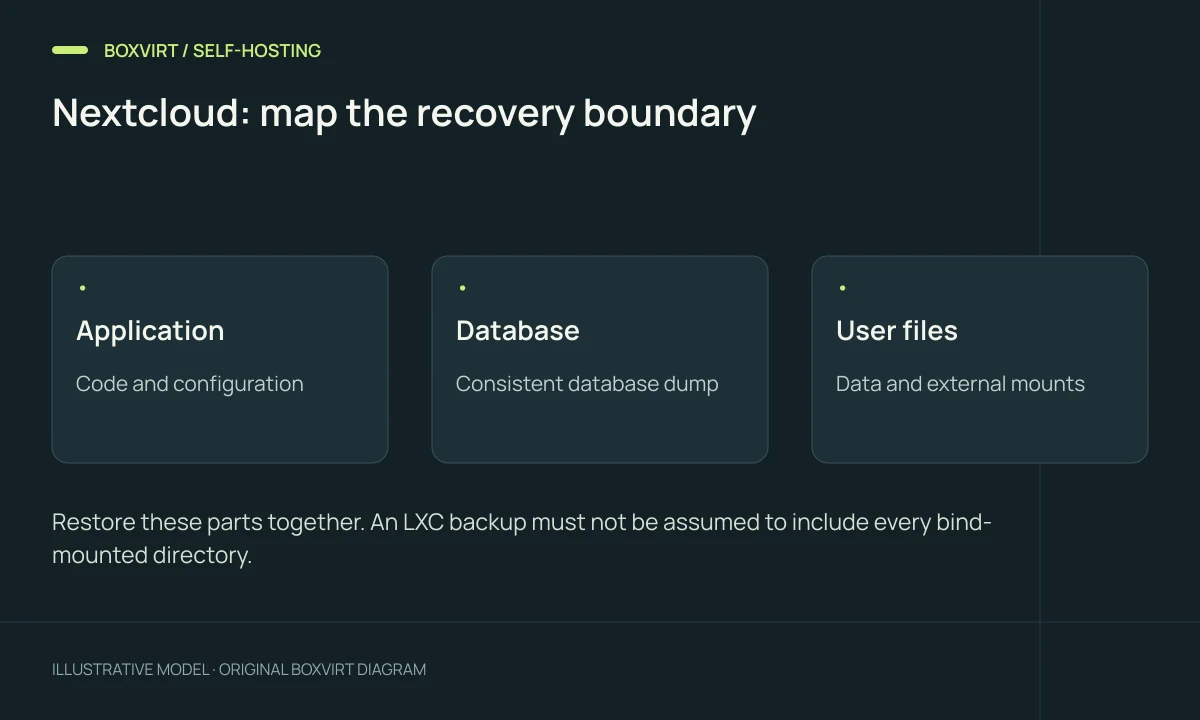Click the BOXVIRT / SELF-HOSTING header label
This screenshot has height=720, width=1200.
tap(212, 50)
